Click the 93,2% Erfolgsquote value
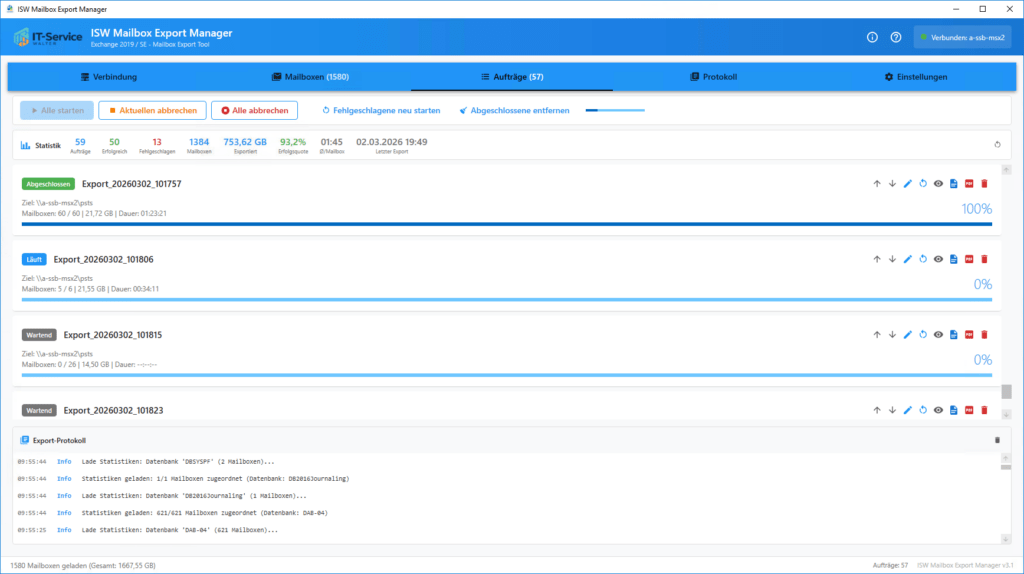This screenshot has width=1024, height=574. click(293, 142)
